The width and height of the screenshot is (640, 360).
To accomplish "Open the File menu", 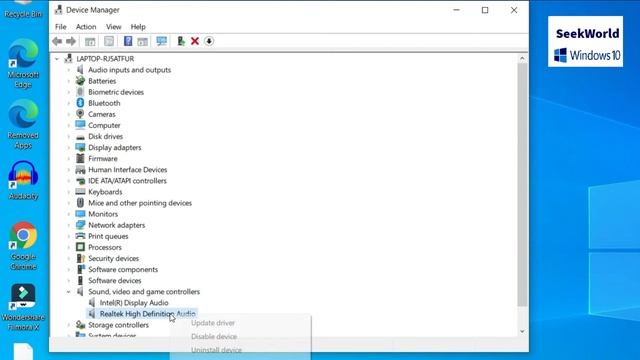I will [60, 27].
